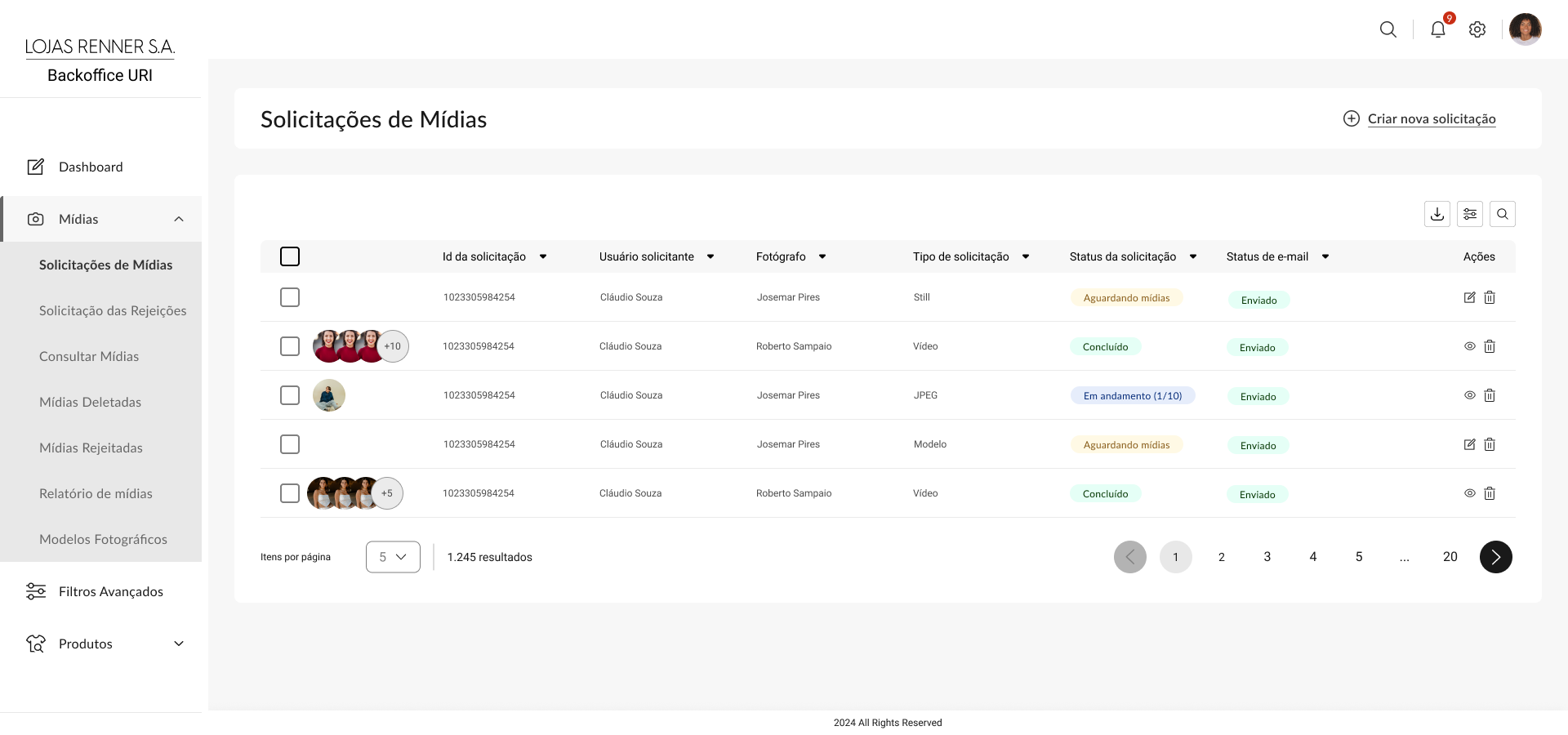1568x735 pixels.
Task: Open the items per page dropdown
Action: 393,557
